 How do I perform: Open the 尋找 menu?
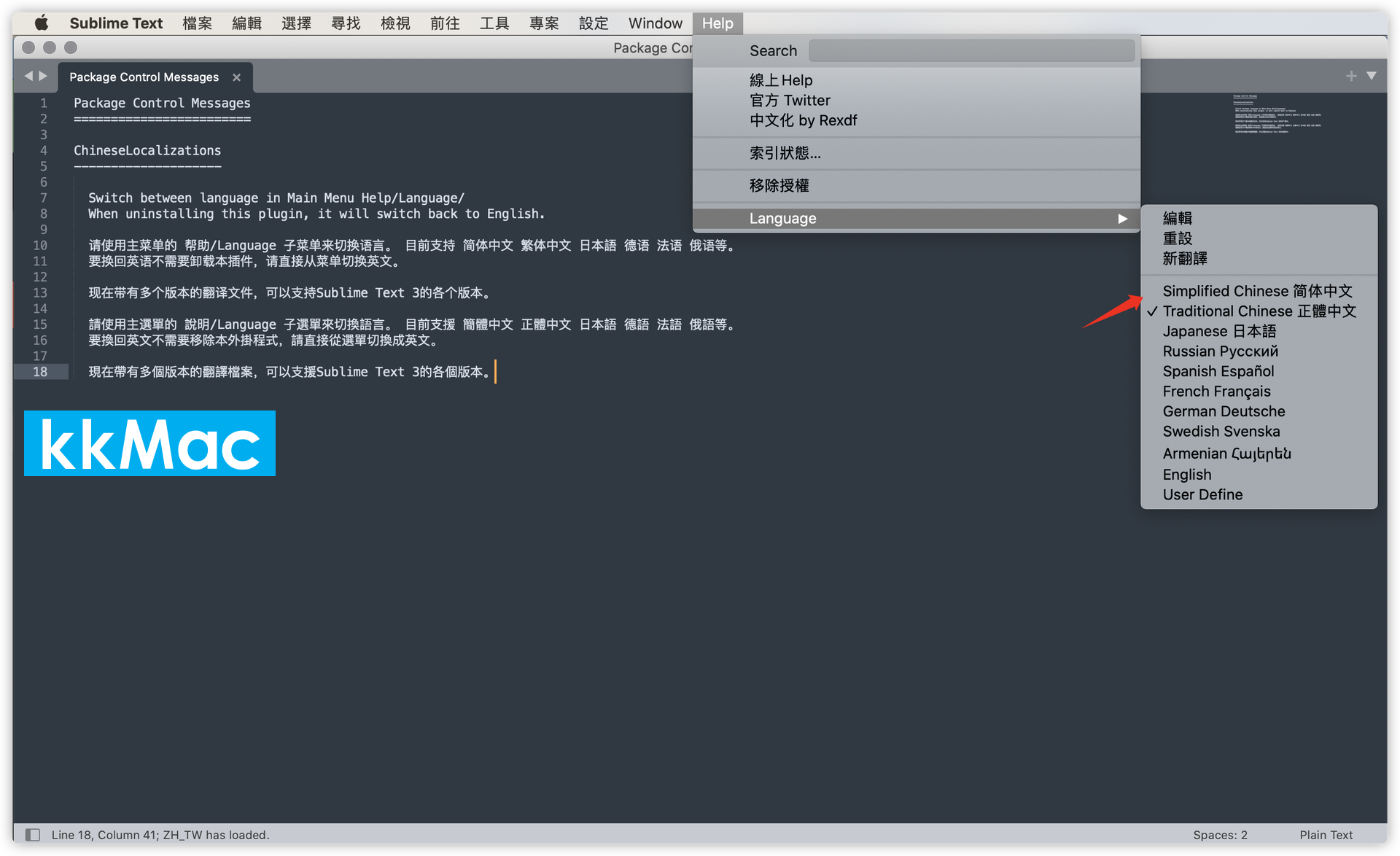(346, 23)
